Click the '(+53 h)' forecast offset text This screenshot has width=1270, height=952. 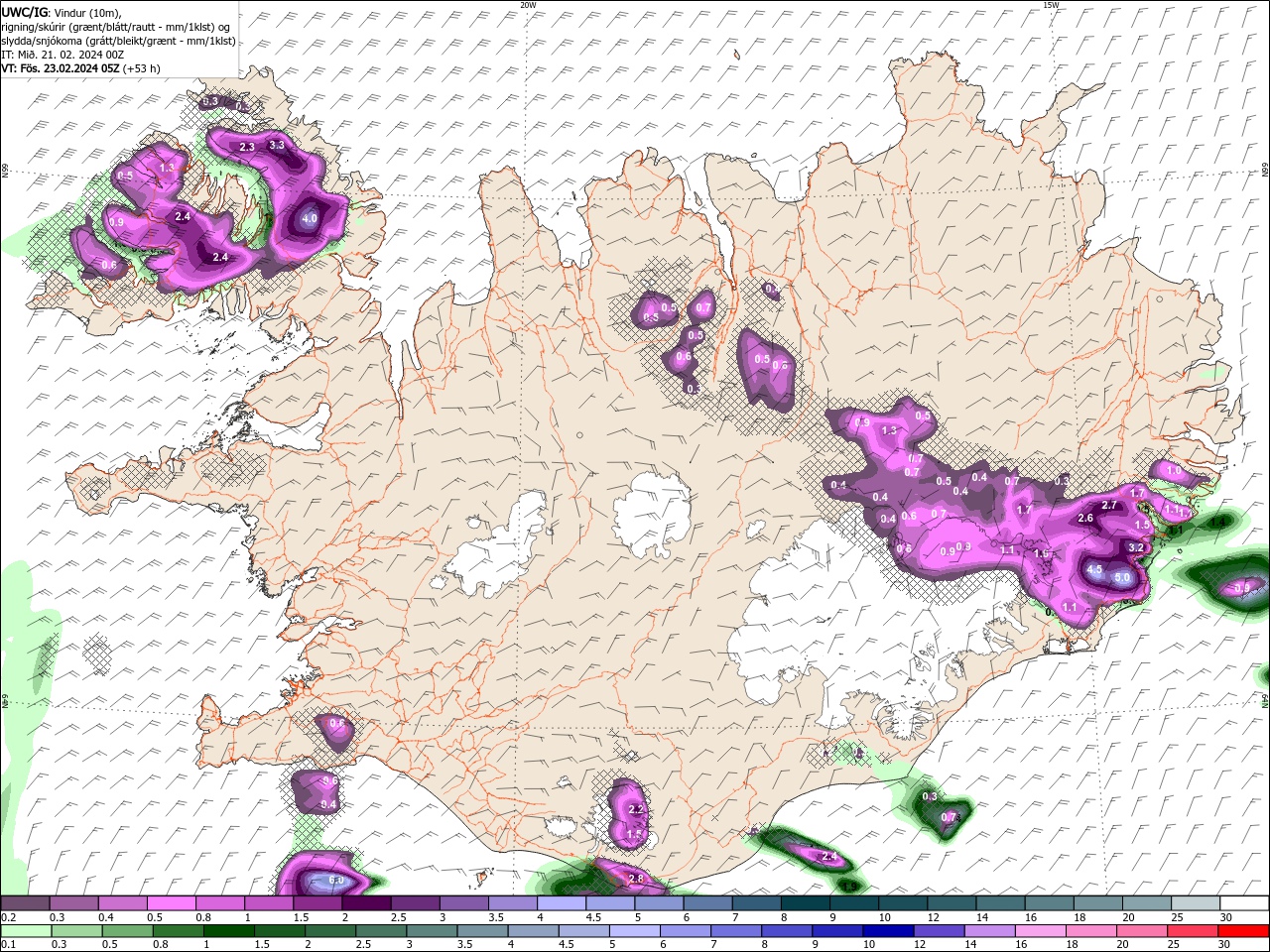pyautogui.click(x=142, y=68)
